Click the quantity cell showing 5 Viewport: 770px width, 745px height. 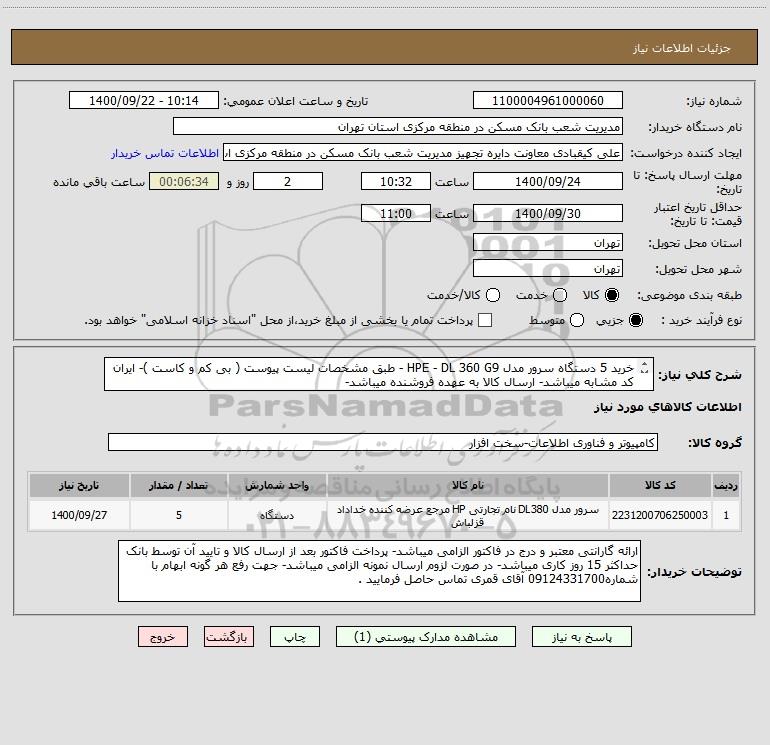[179, 515]
